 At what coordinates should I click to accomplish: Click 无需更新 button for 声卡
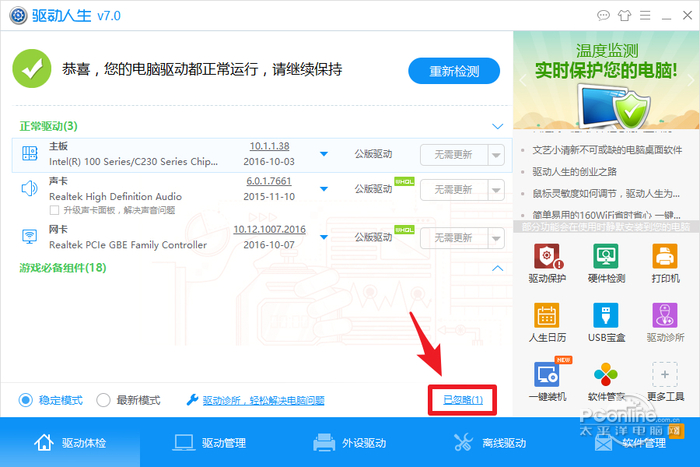tap(454, 190)
